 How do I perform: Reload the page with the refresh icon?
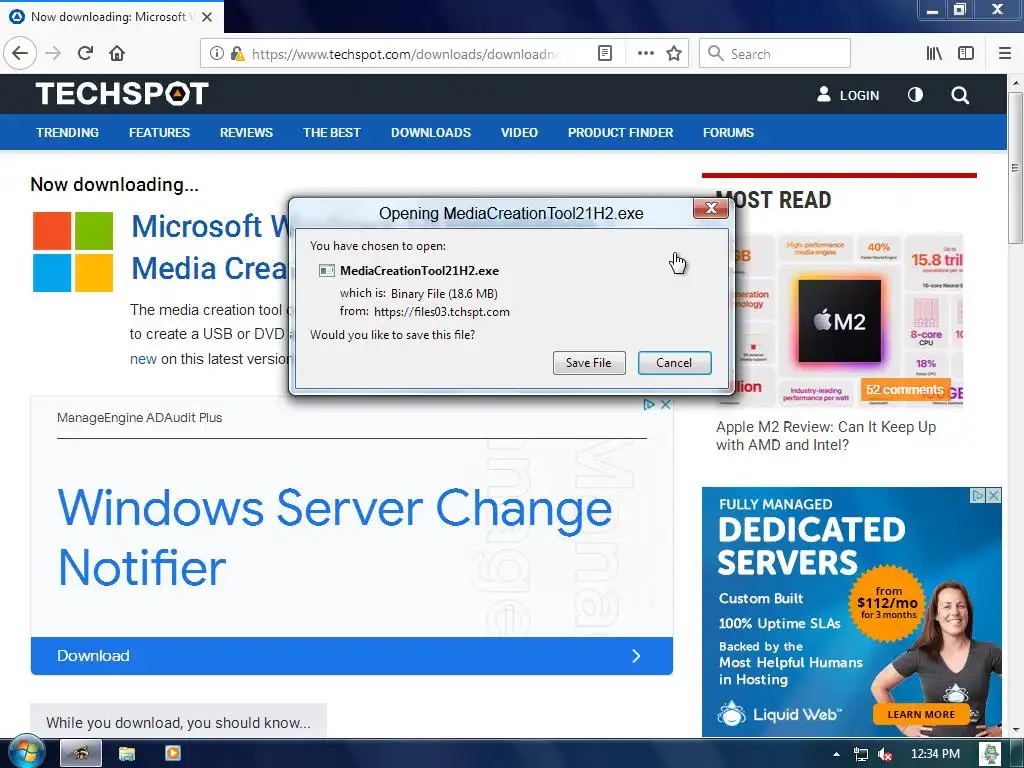tap(86, 54)
